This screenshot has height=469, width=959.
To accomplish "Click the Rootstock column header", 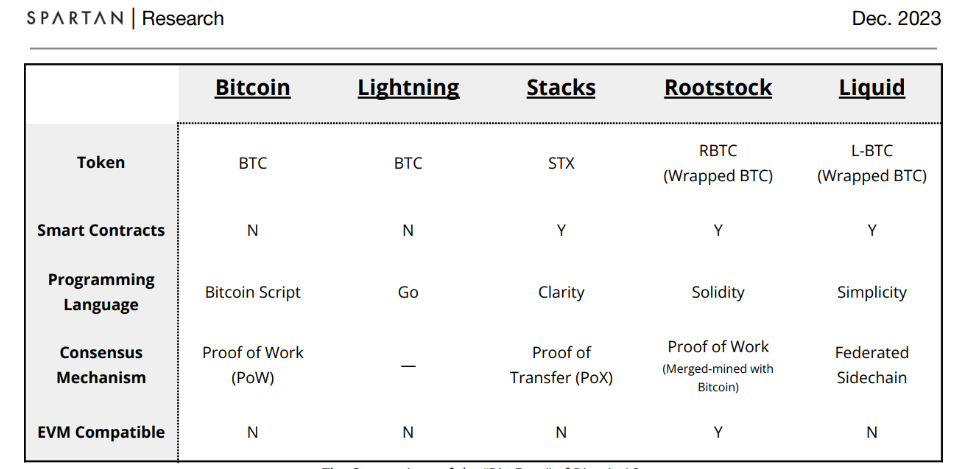I will point(718,88).
